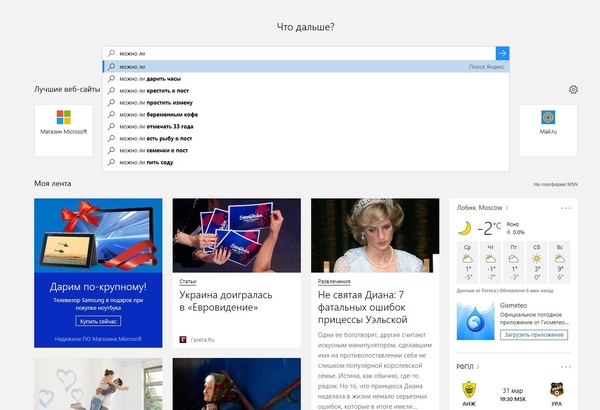Image resolution: width=600 pixels, height=410 pixels.
Task: Choose suggestion 'можно ли пить соду'
Action: coord(306,162)
